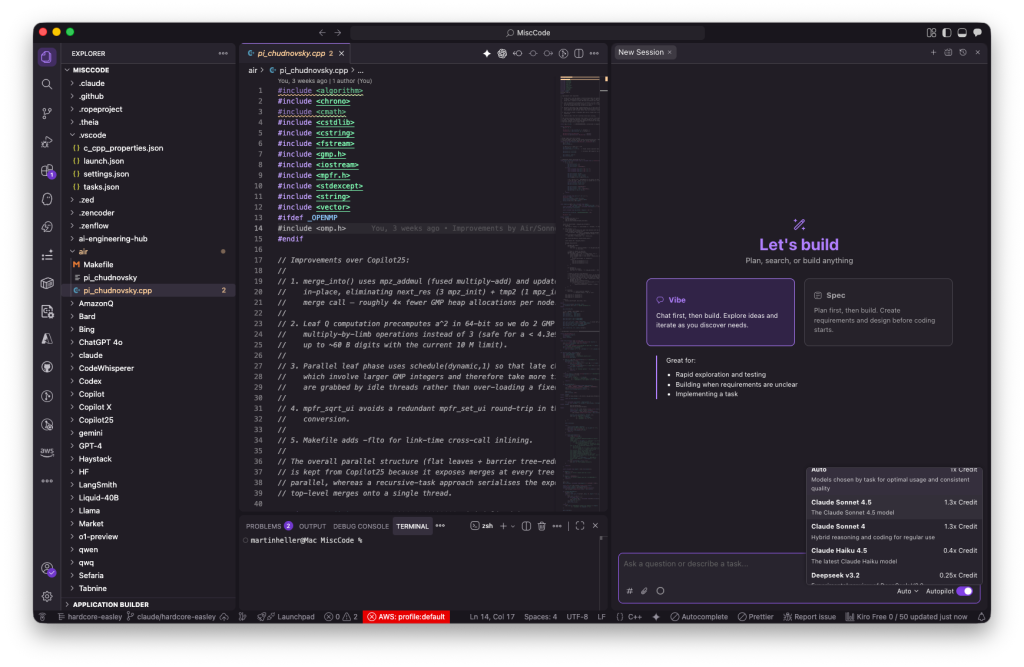
Task: Open launch.json in the explorer
Action: coord(103,161)
